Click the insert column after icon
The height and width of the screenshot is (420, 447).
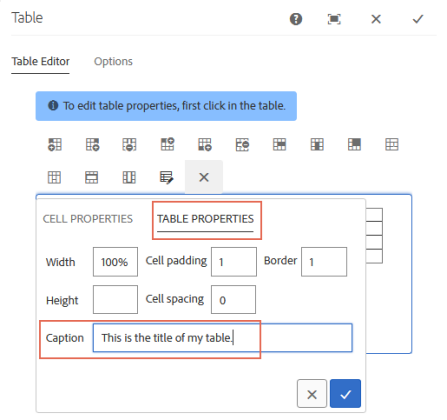click(92, 145)
